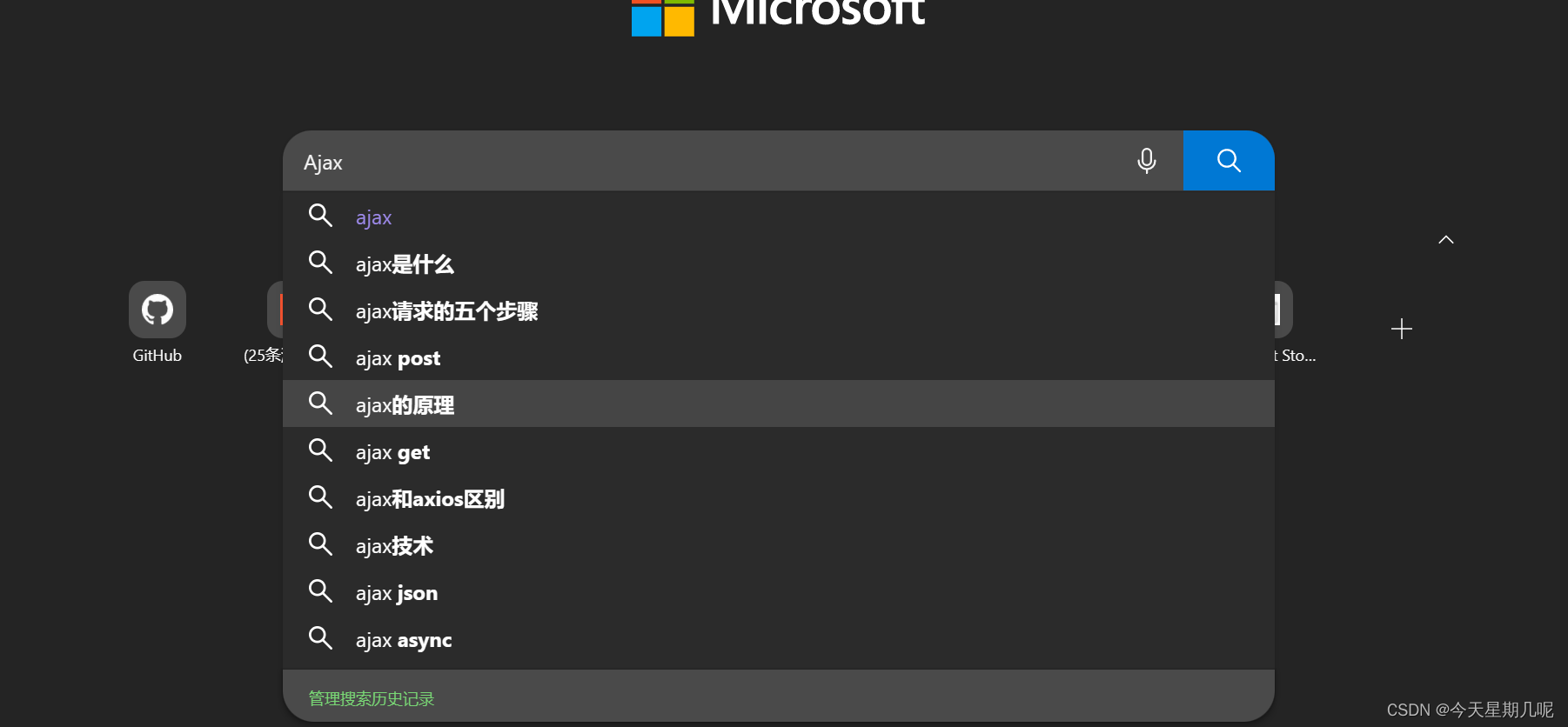Select suggestion "ajax技术"
This screenshot has width=1568, height=727.
pos(779,546)
